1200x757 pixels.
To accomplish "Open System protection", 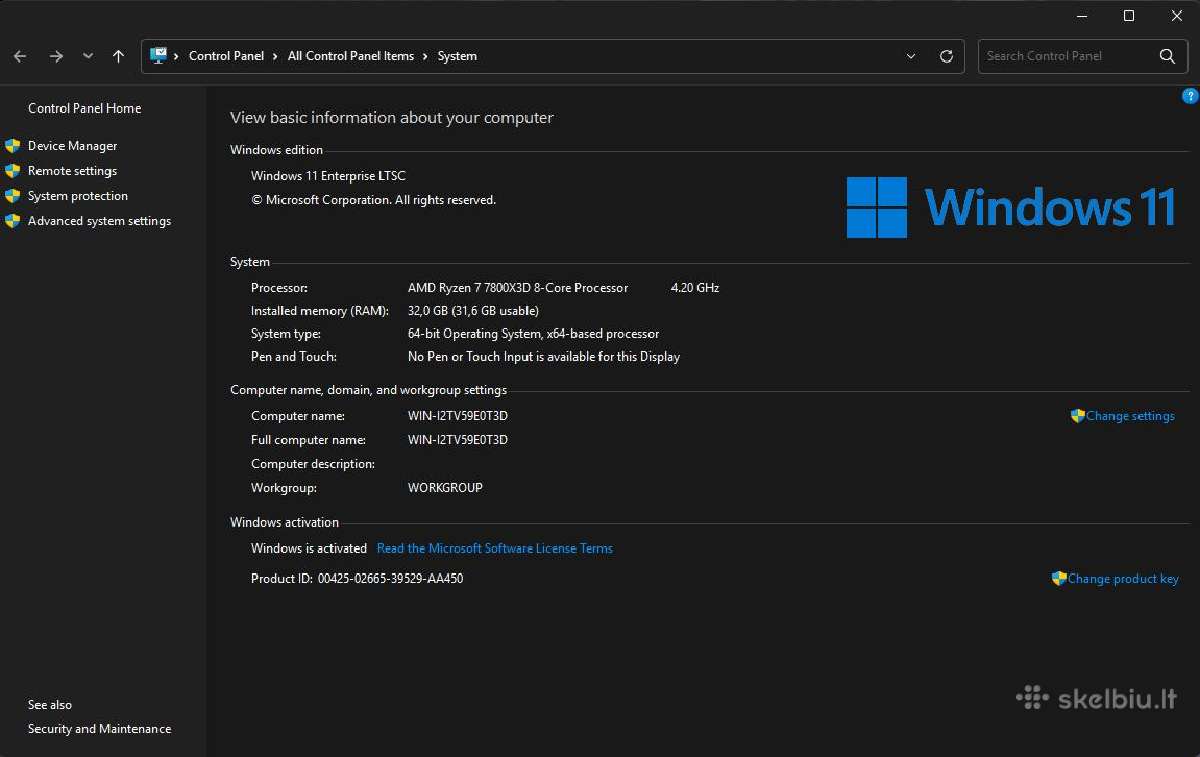I will click(x=78, y=196).
